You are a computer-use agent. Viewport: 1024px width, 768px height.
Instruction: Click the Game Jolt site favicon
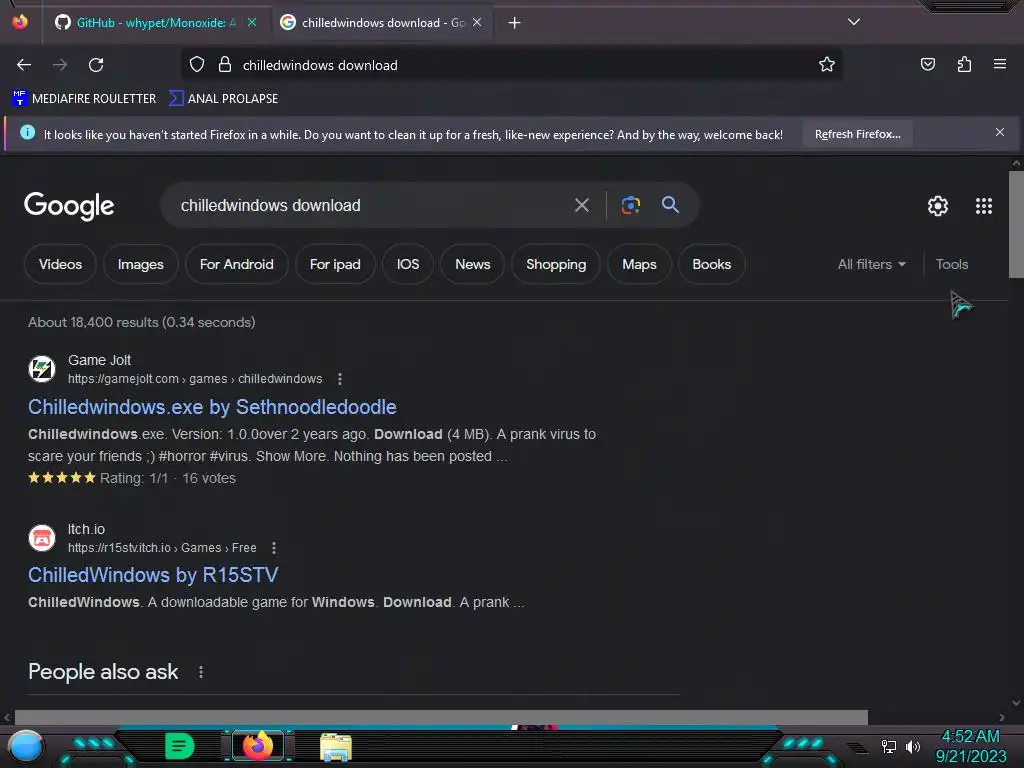tap(42, 369)
